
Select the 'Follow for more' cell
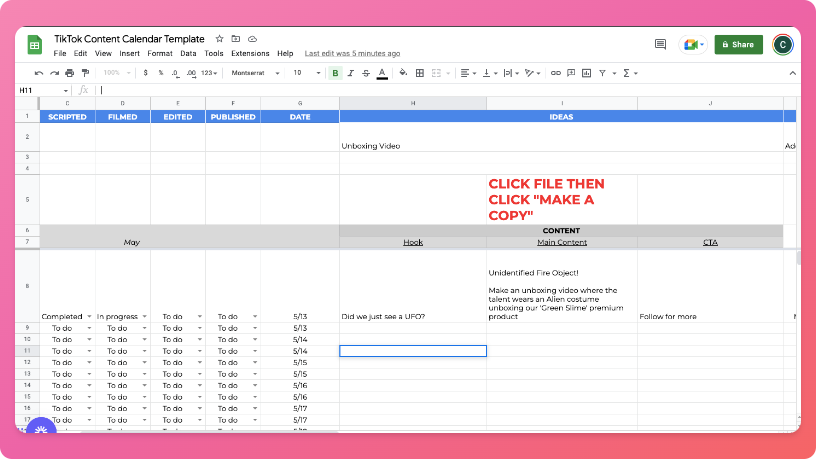710,286
